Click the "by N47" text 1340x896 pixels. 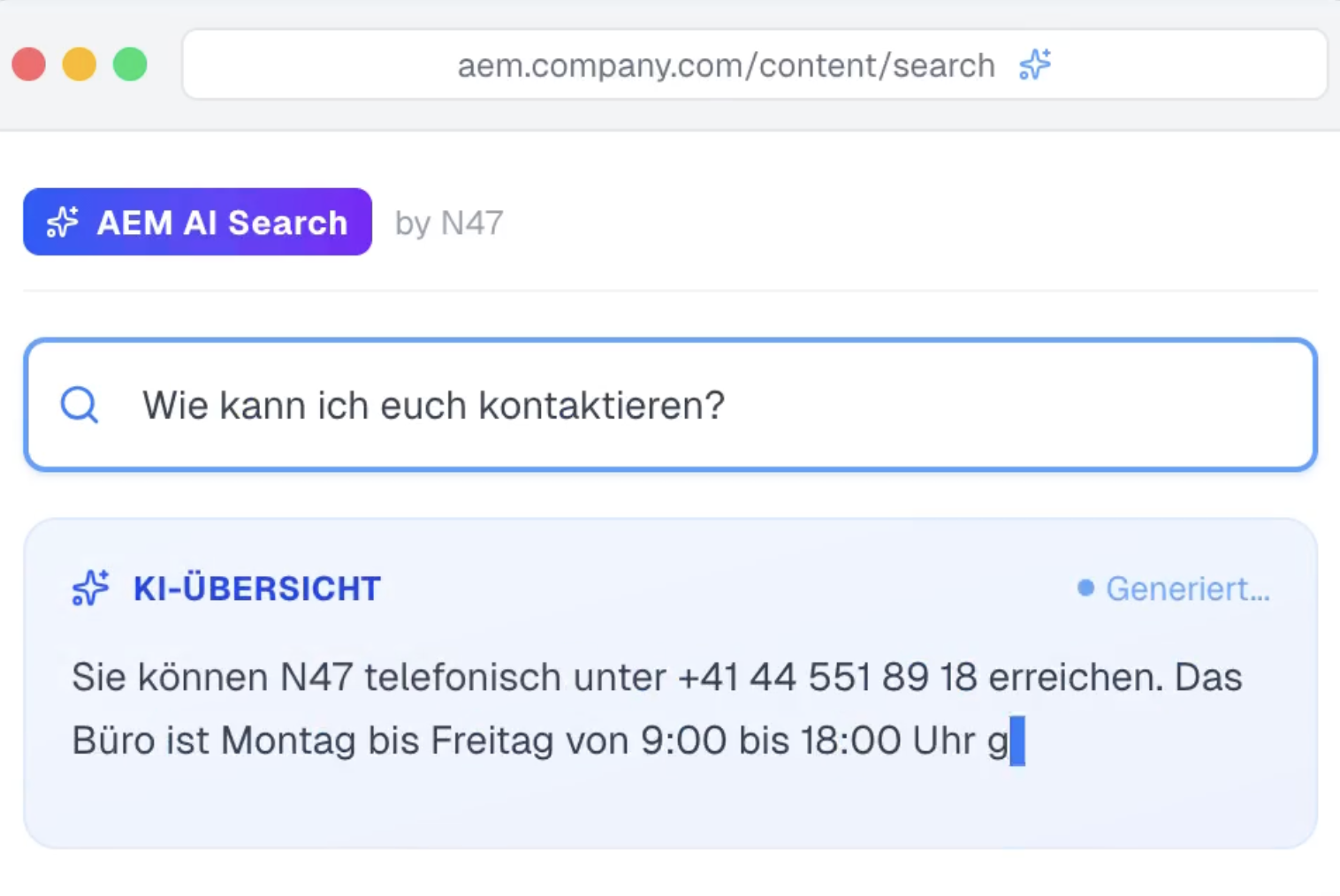[x=449, y=223]
